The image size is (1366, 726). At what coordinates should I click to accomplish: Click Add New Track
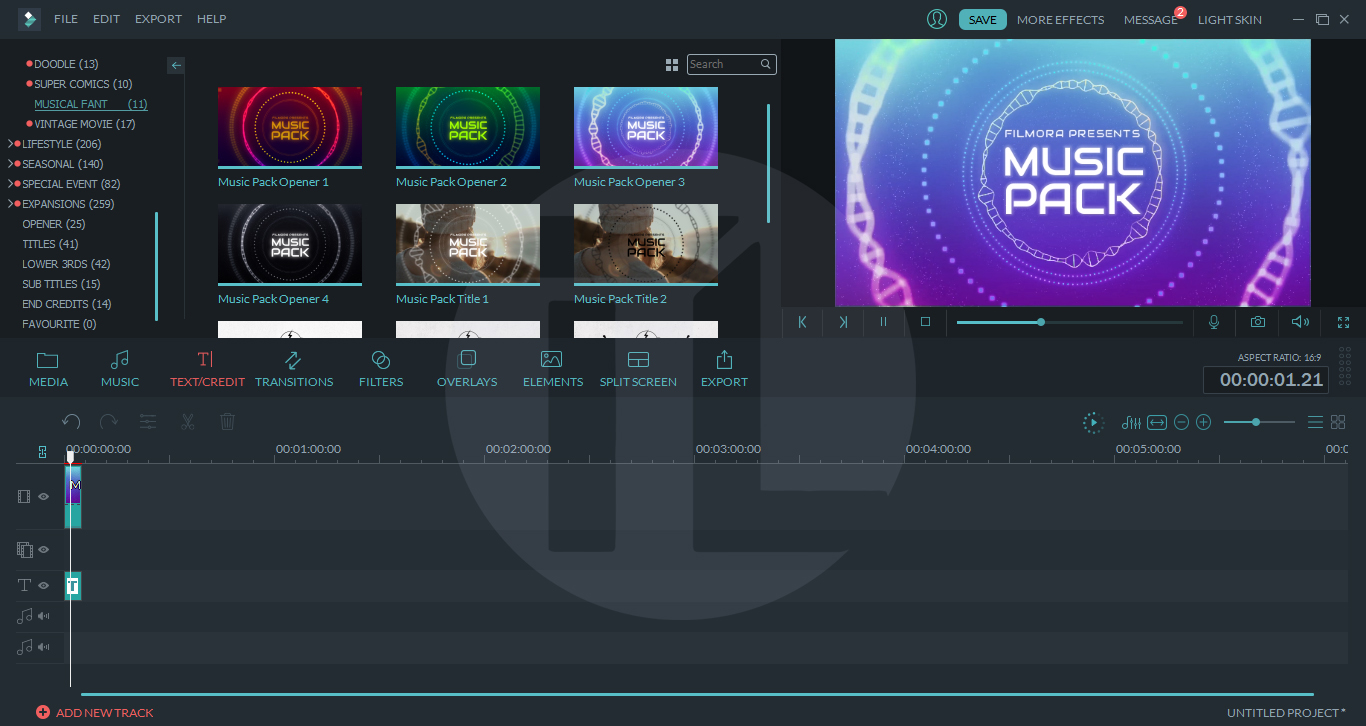click(x=95, y=713)
